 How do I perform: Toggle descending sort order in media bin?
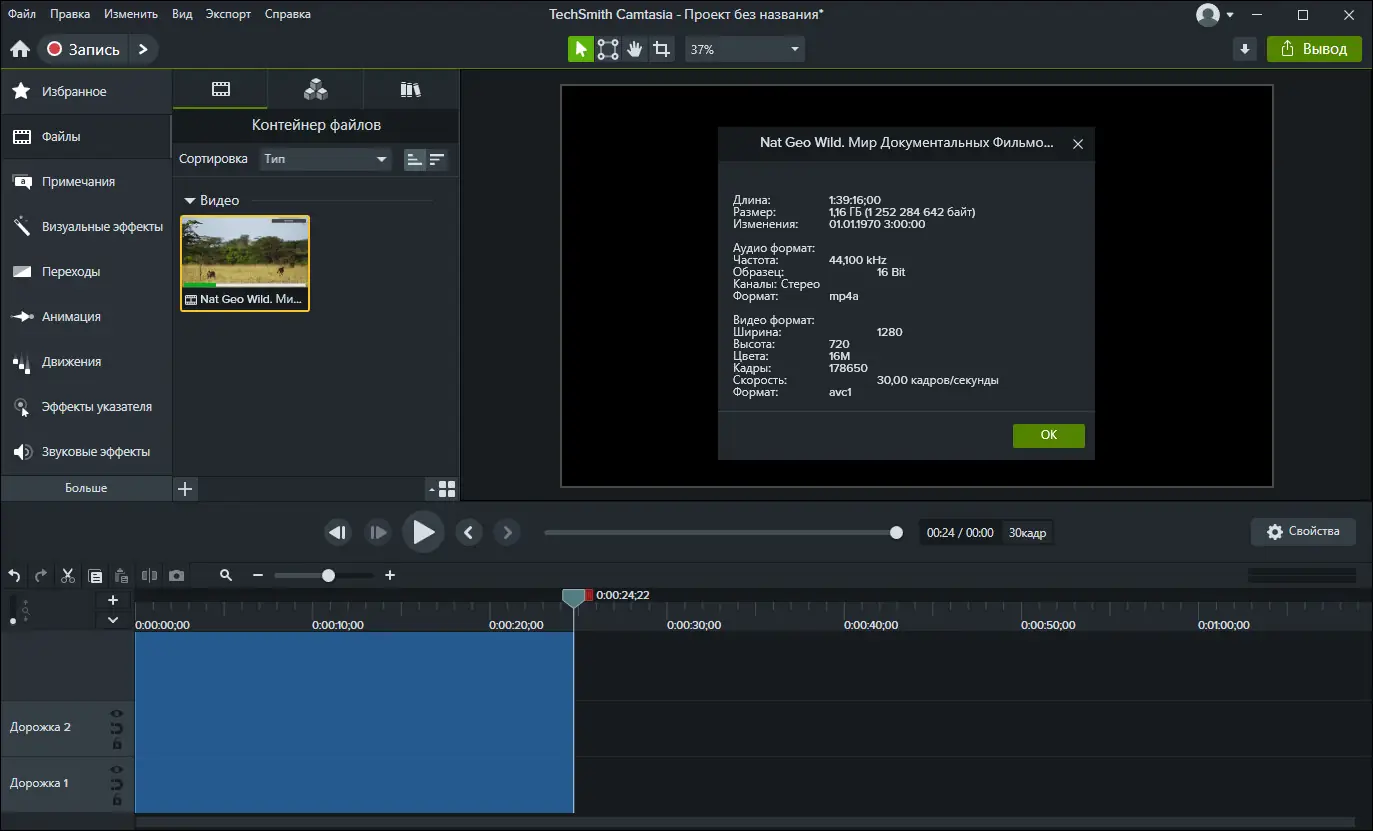[437, 159]
